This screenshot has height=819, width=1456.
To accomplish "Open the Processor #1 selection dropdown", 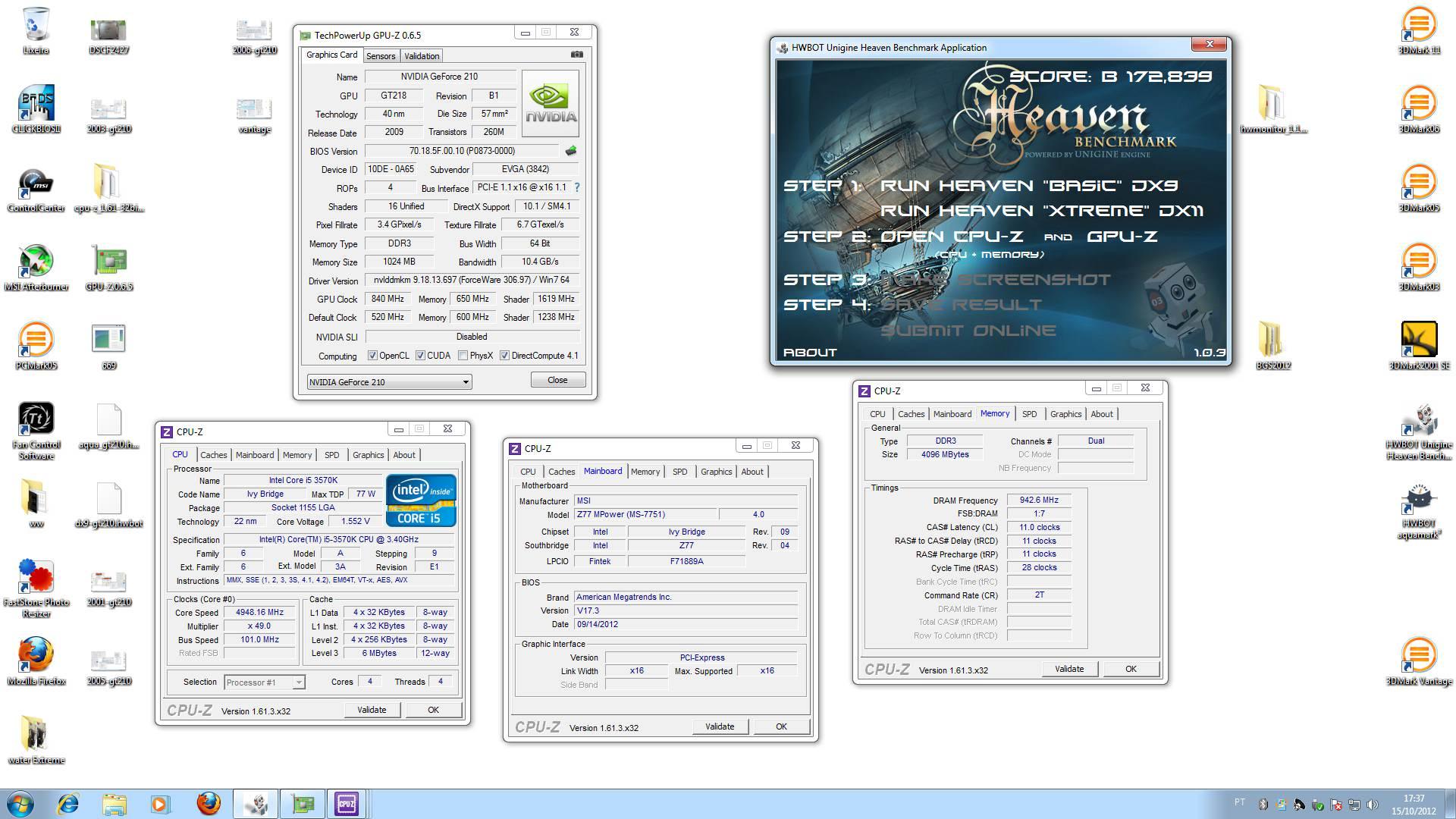I will pos(264,682).
